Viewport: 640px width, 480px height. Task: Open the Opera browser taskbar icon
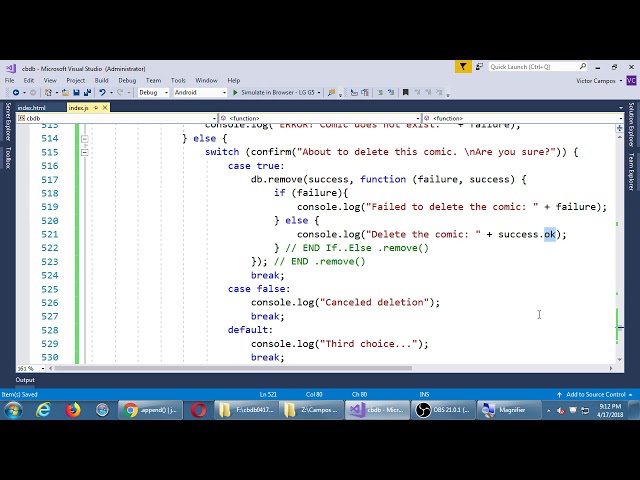tap(198, 410)
